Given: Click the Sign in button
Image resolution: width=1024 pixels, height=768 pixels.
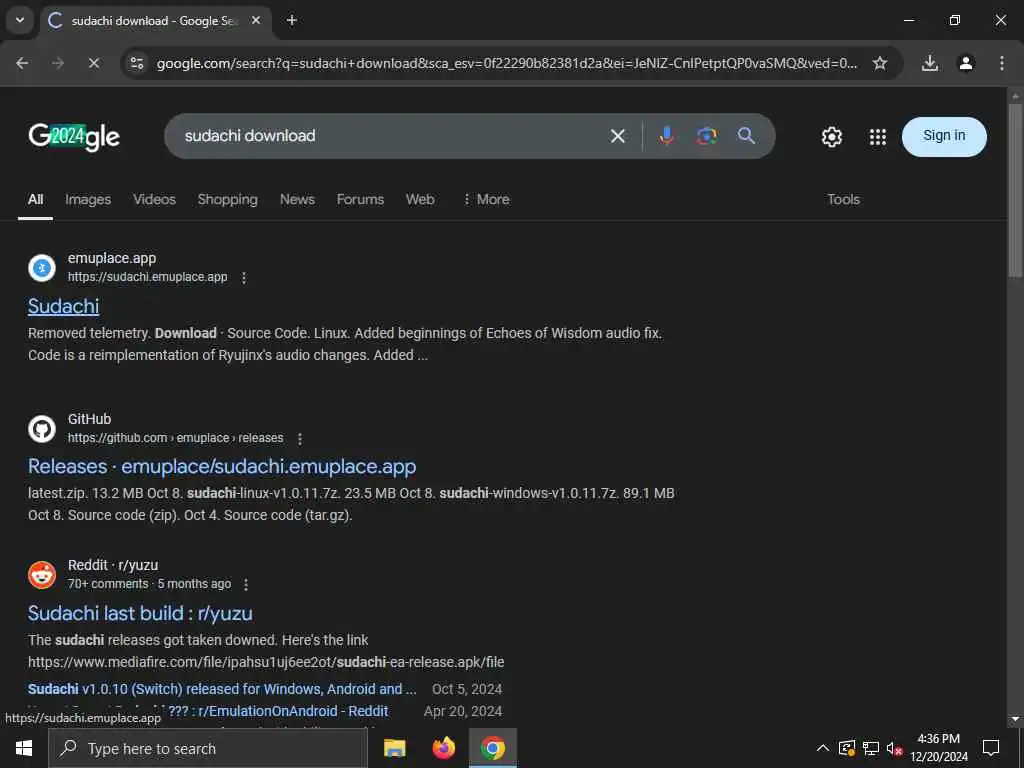Looking at the screenshot, I should pyautogui.click(x=944, y=136).
